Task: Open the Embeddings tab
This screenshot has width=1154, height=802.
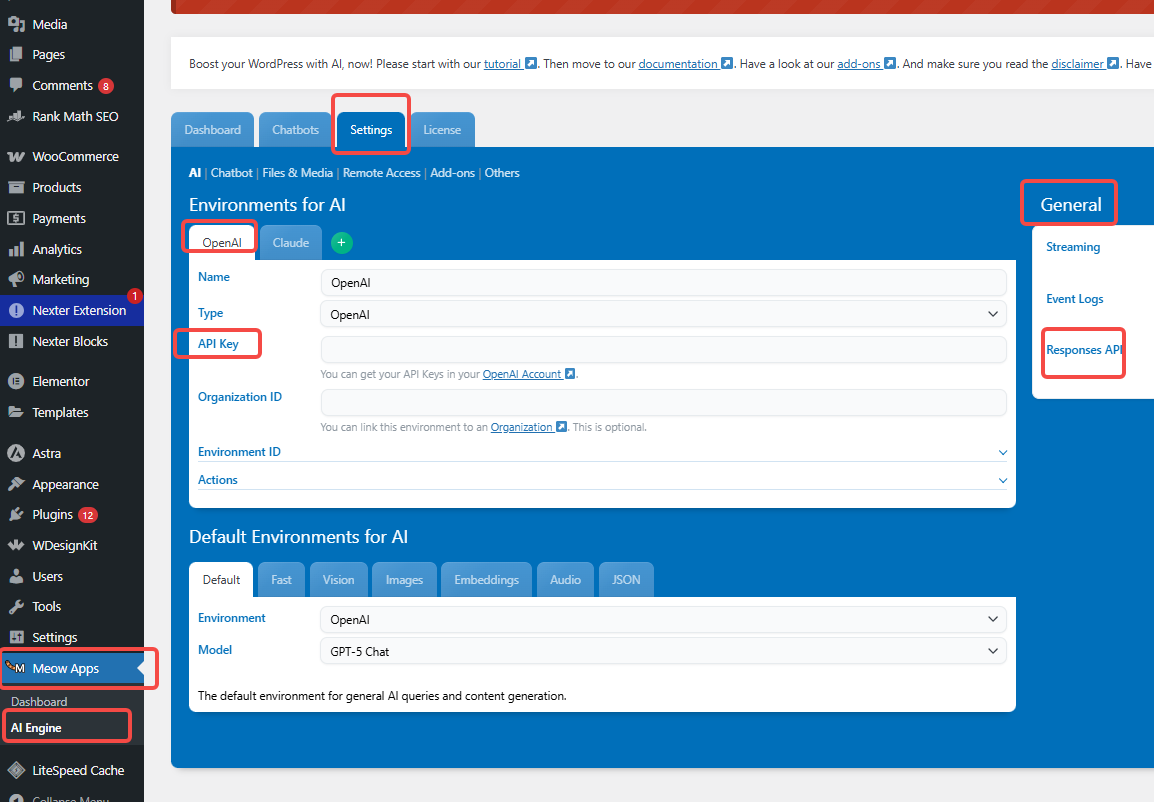Action: click(486, 579)
